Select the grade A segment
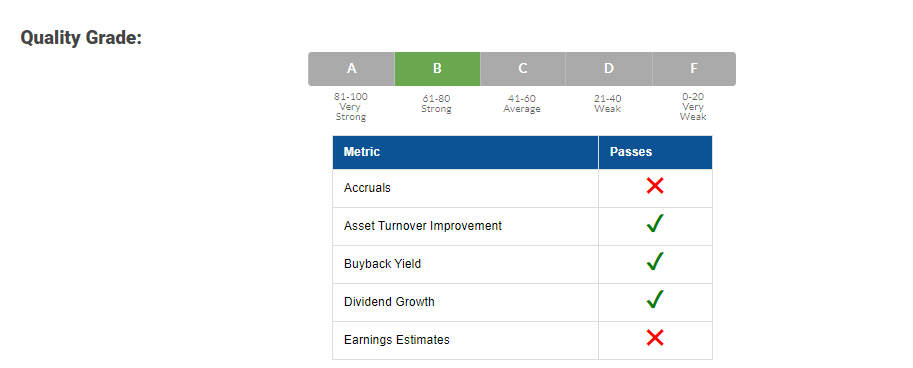Image resolution: width=913 pixels, height=368 pixels. coord(352,69)
